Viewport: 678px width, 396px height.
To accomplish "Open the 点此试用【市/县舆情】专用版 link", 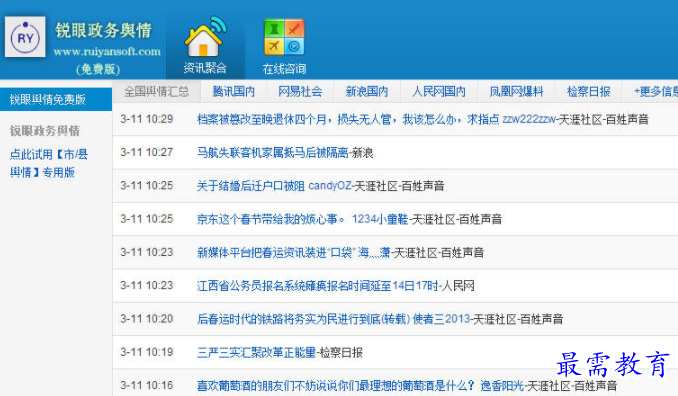I will [48, 163].
